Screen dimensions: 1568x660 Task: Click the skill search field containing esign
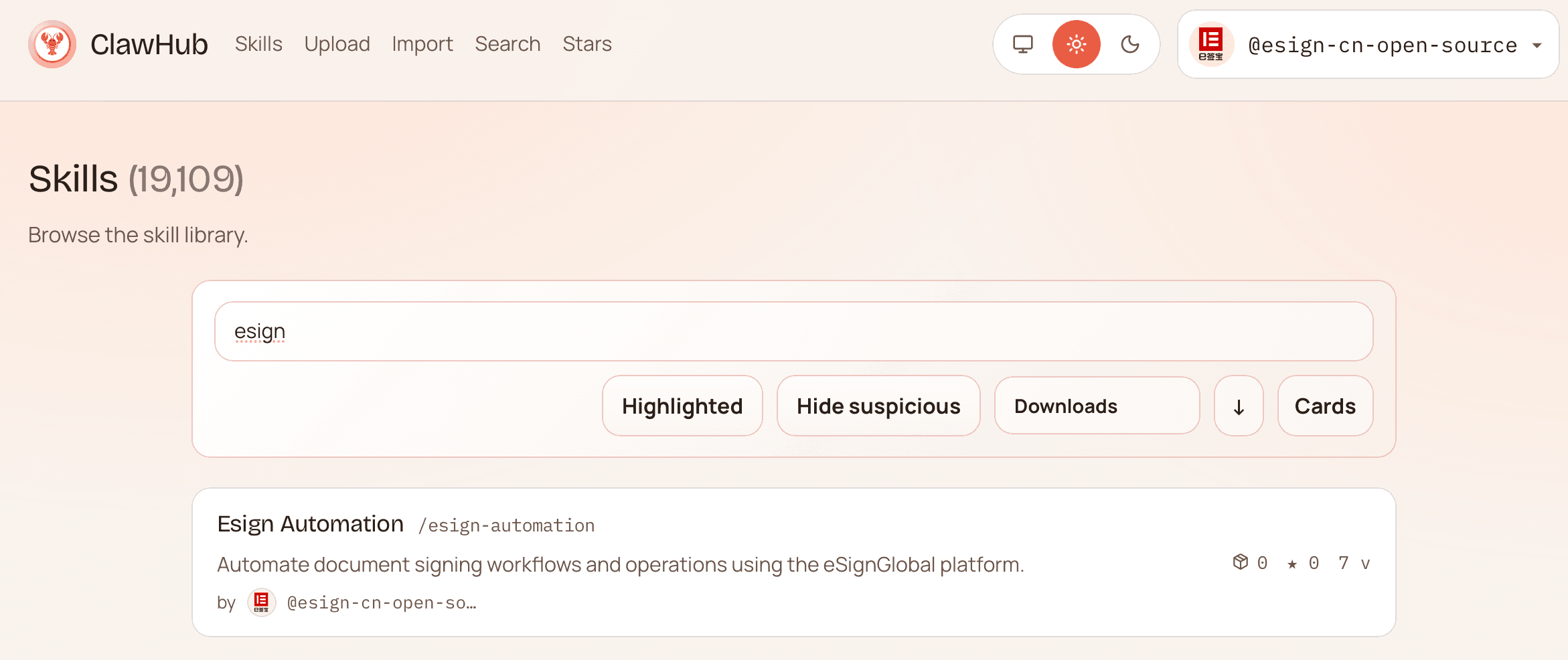pyautogui.click(x=793, y=331)
